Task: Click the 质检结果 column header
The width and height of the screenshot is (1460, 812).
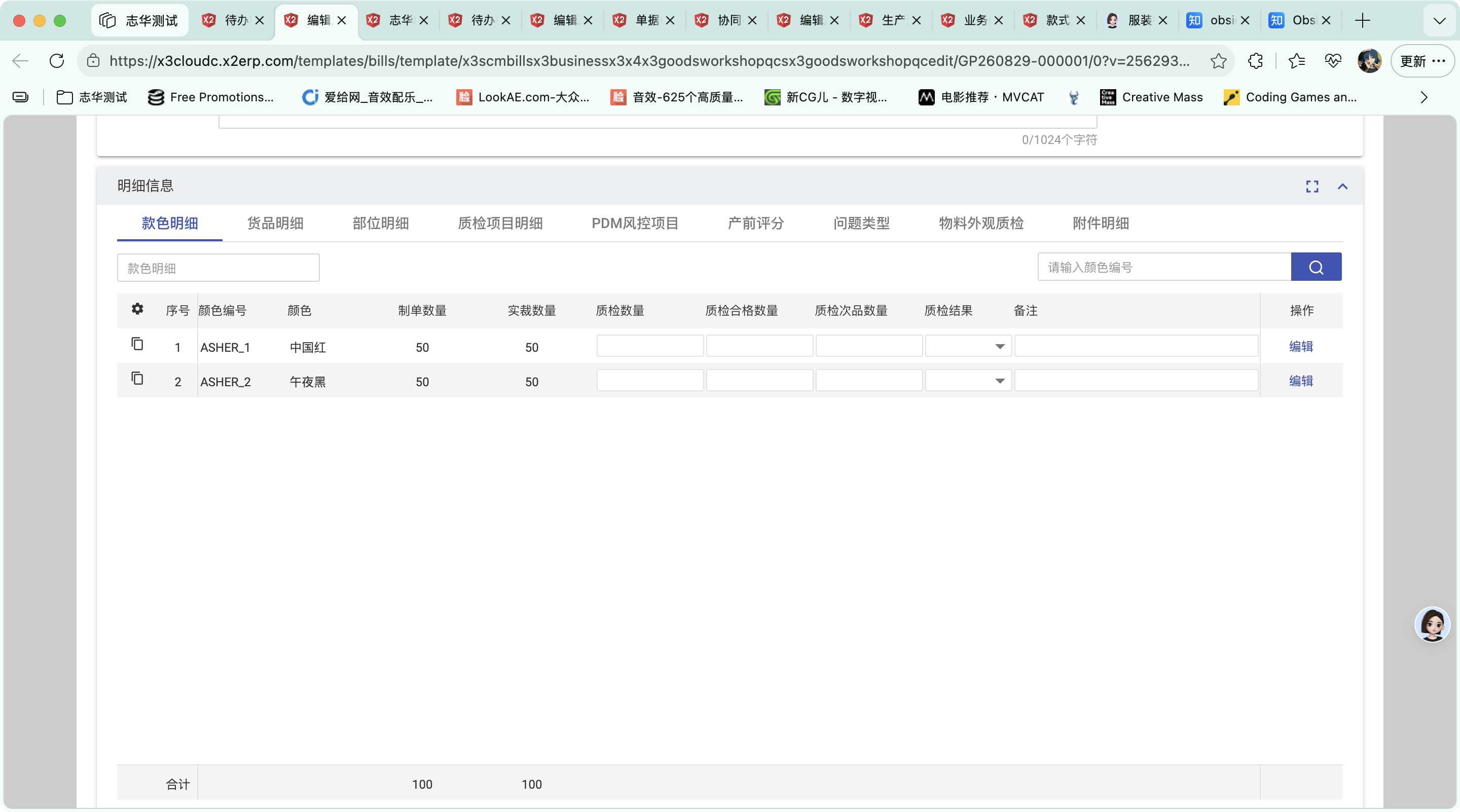Action: (x=948, y=311)
